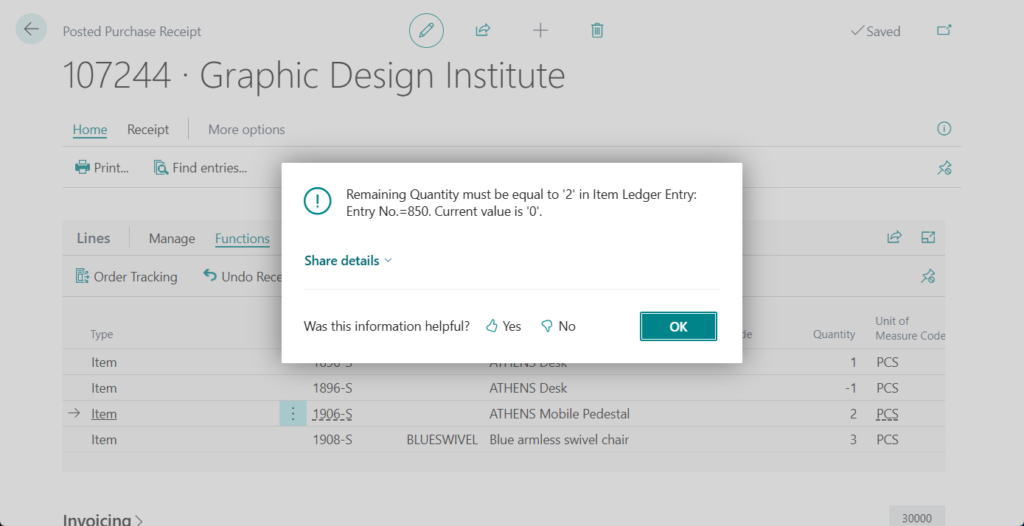
Task: Click the trash delete icon
Action: click(x=597, y=31)
